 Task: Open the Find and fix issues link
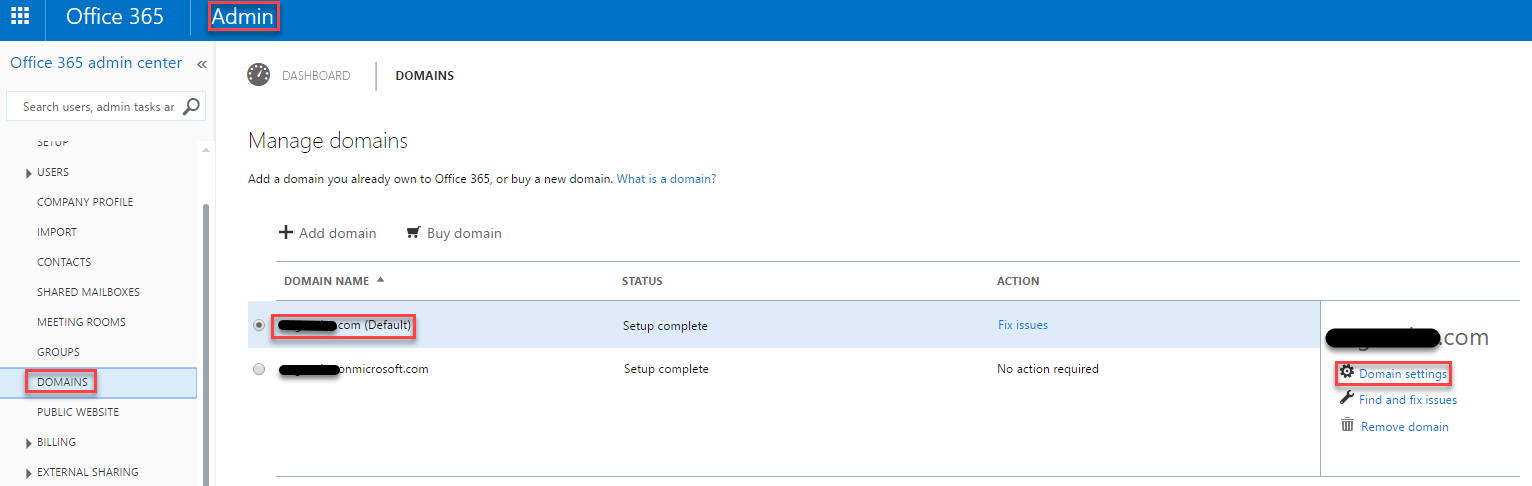1408,400
